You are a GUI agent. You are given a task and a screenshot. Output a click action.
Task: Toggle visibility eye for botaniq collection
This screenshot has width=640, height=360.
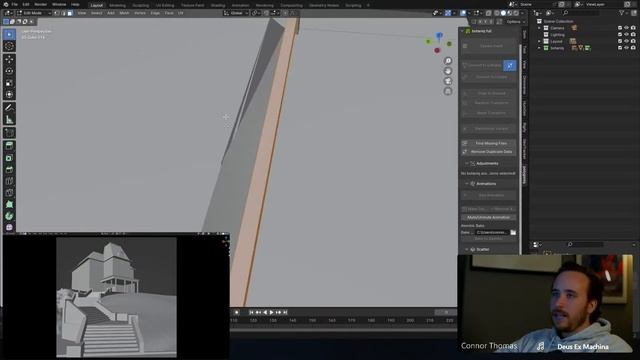click(627, 48)
